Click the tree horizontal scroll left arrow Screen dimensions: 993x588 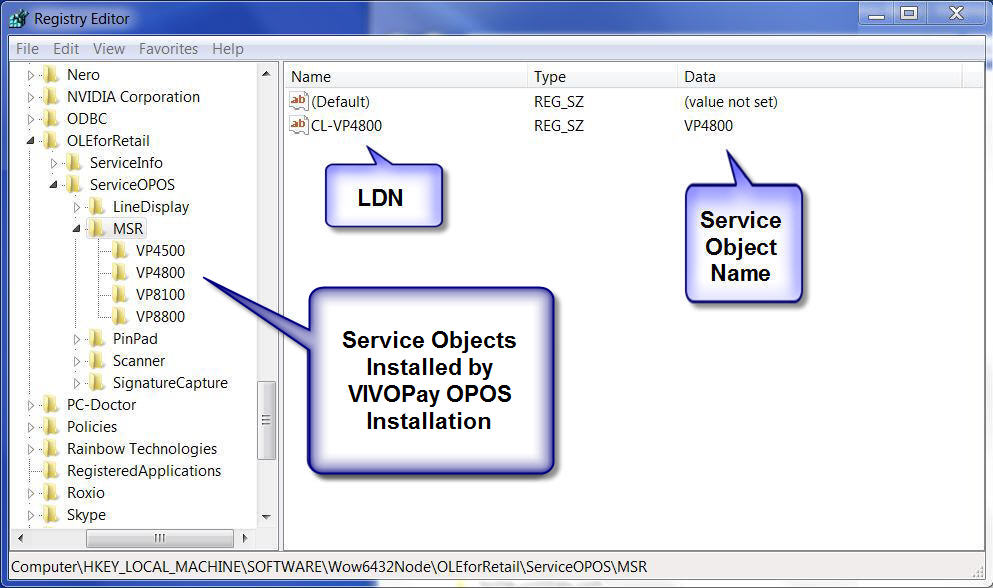(x=21, y=539)
